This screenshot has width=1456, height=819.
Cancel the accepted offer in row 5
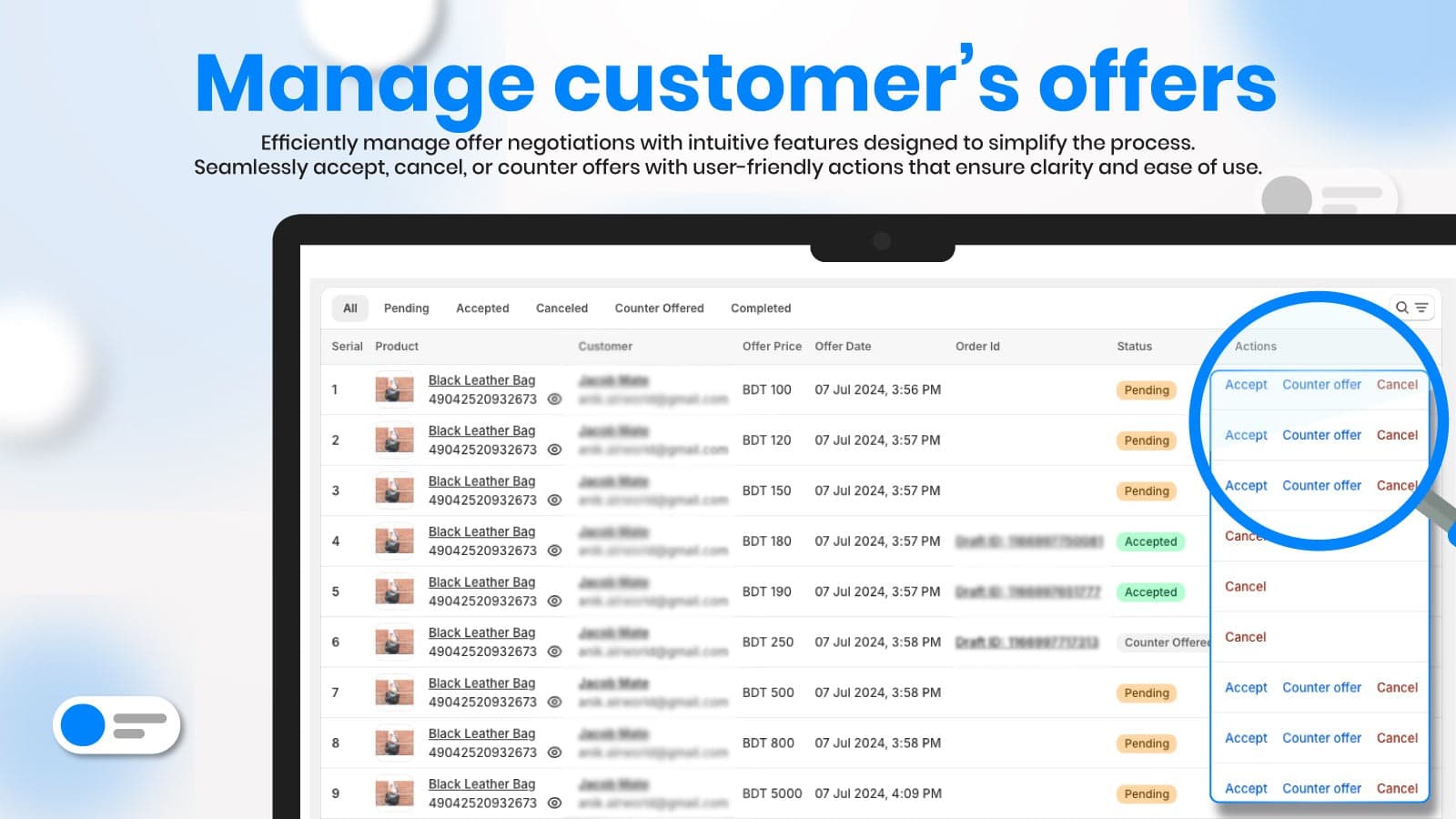click(1245, 587)
